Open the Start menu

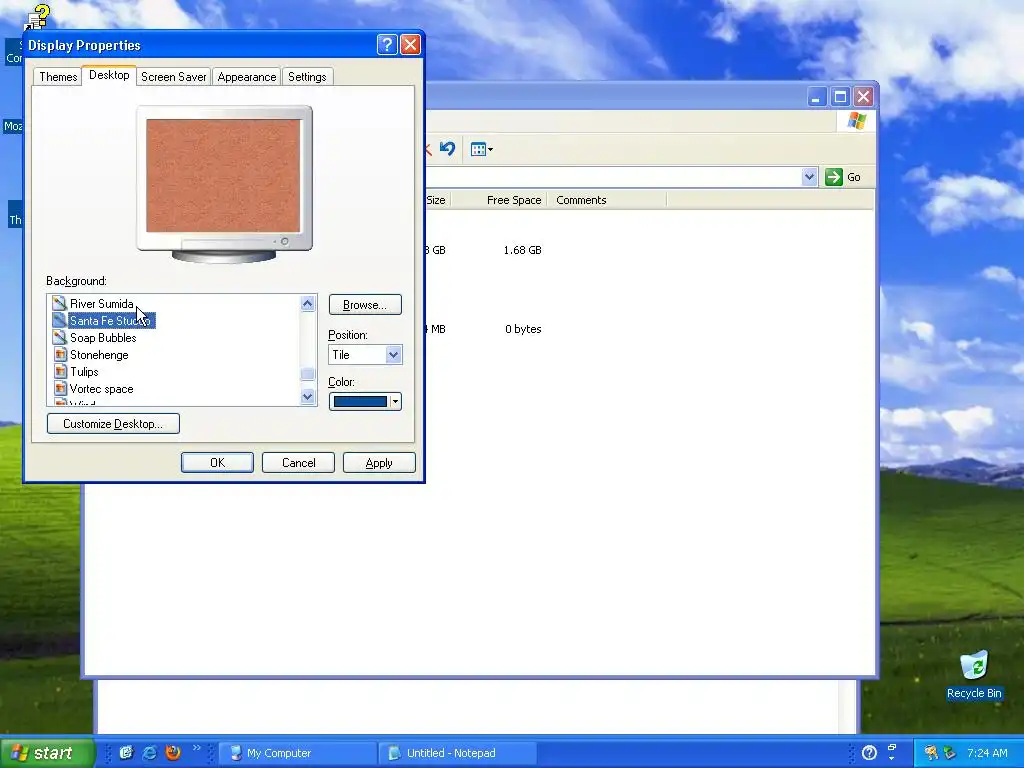click(x=47, y=752)
